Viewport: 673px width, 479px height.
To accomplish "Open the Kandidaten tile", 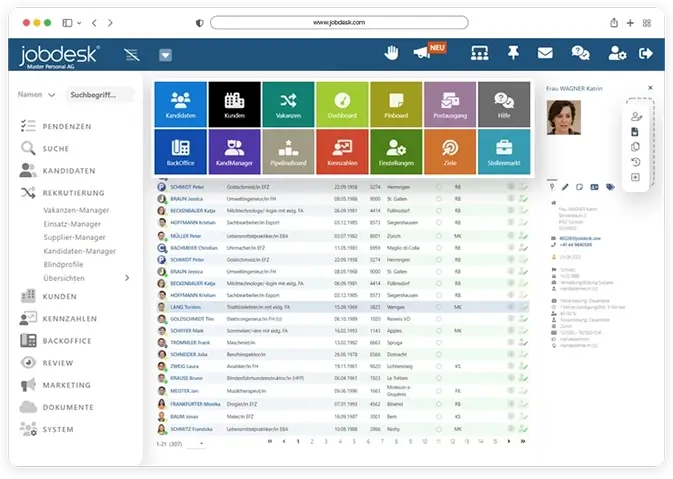I will [x=180, y=105].
